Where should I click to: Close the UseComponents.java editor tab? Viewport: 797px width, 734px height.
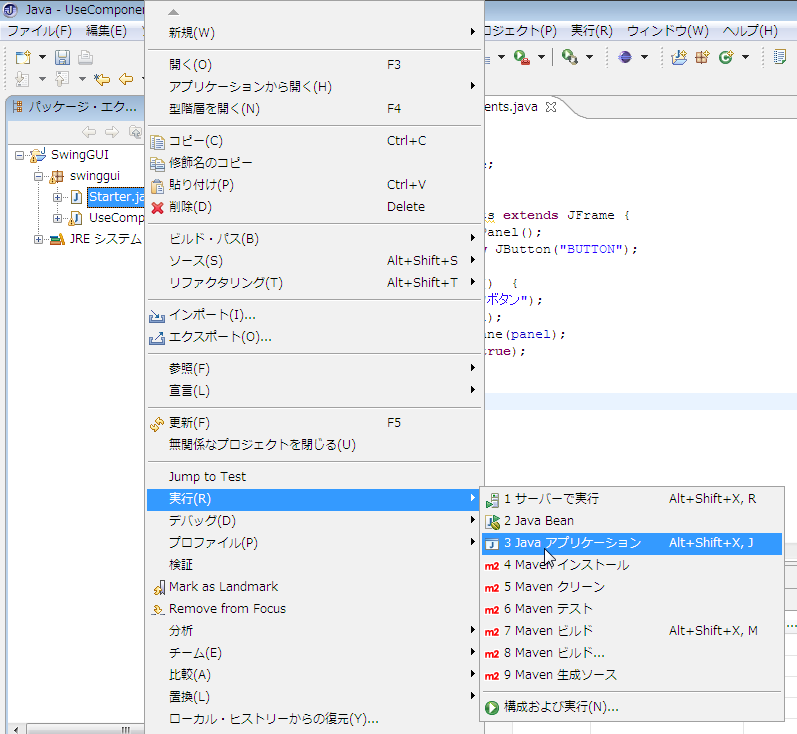550,106
